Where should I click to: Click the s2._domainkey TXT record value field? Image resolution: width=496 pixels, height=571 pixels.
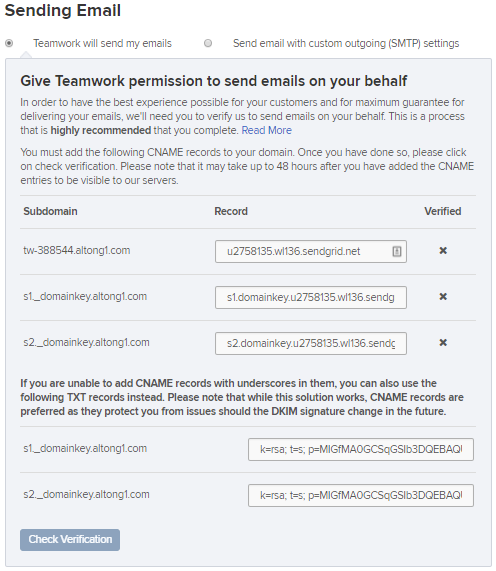(x=361, y=495)
